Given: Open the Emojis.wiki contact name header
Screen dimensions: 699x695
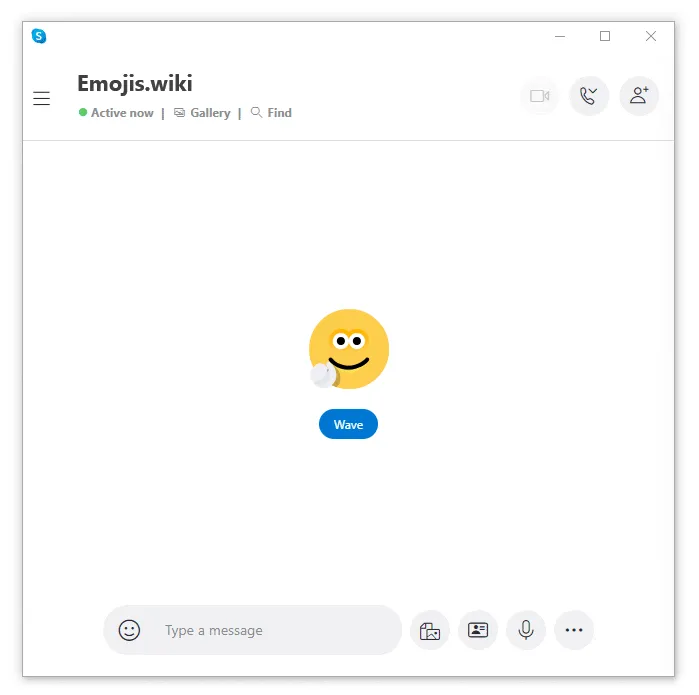Looking at the screenshot, I should click(x=135, y=83).
